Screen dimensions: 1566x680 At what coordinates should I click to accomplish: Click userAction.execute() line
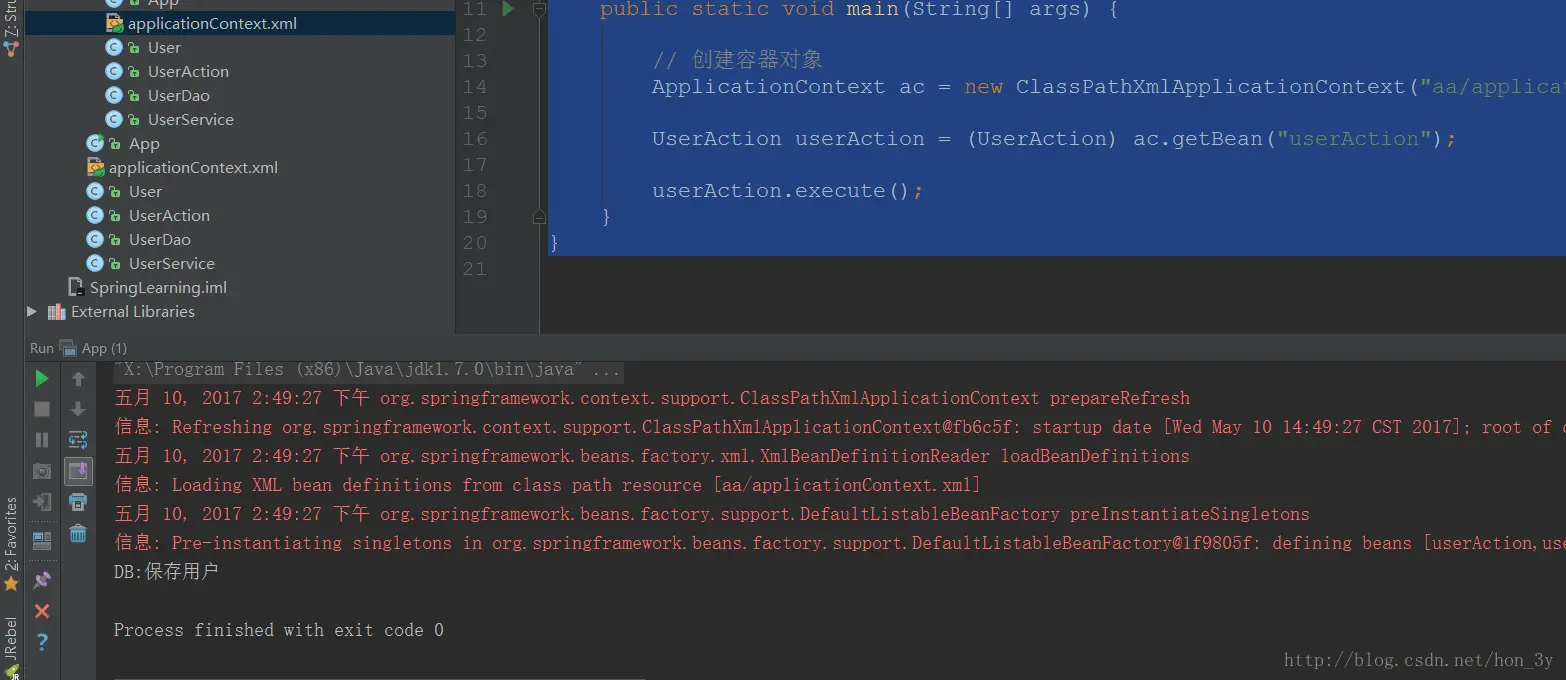[787, 191]
